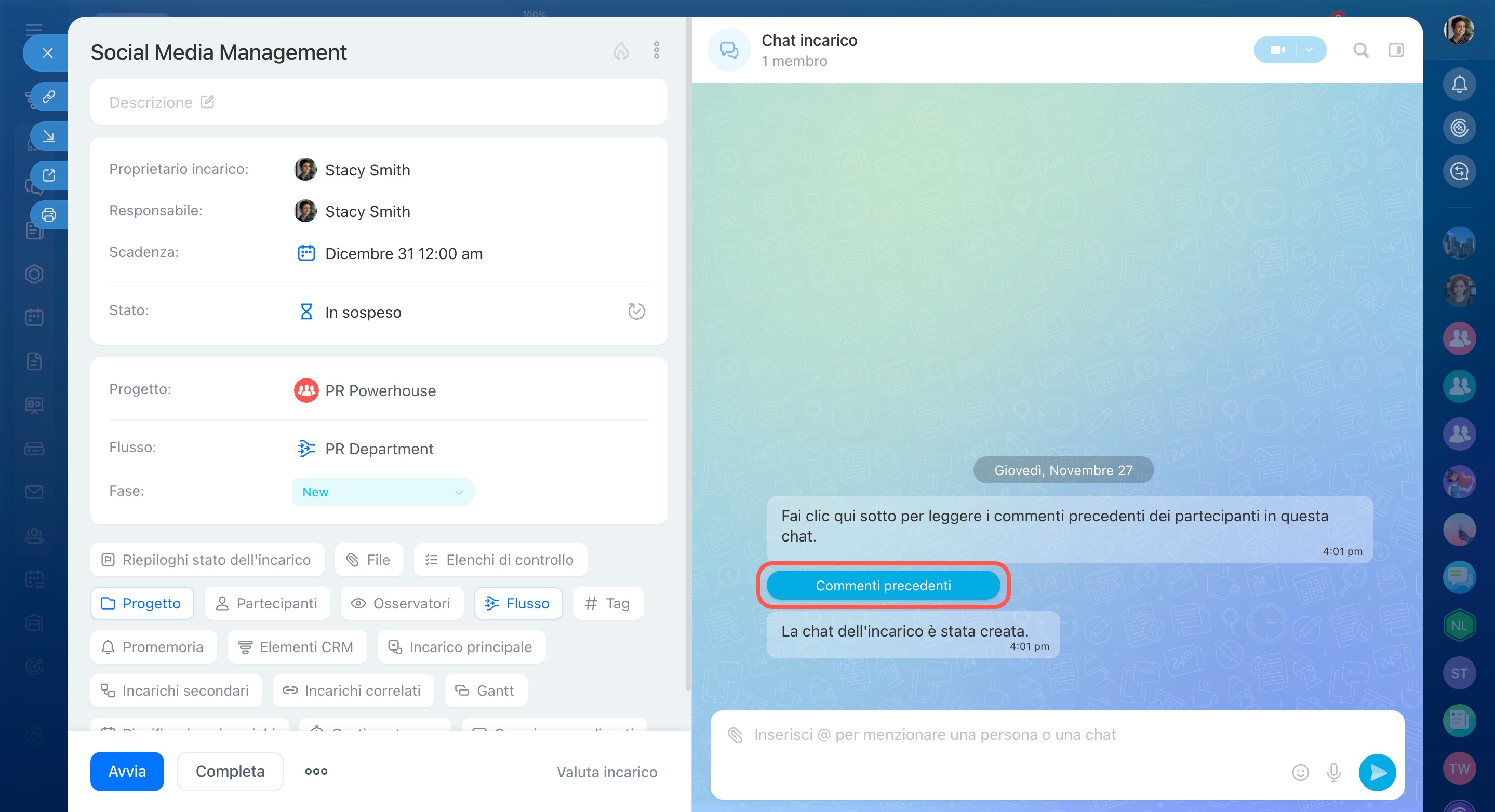Click the print task icon
Image resolution: width=1495 pixels, height=812 pixels.
49,215
